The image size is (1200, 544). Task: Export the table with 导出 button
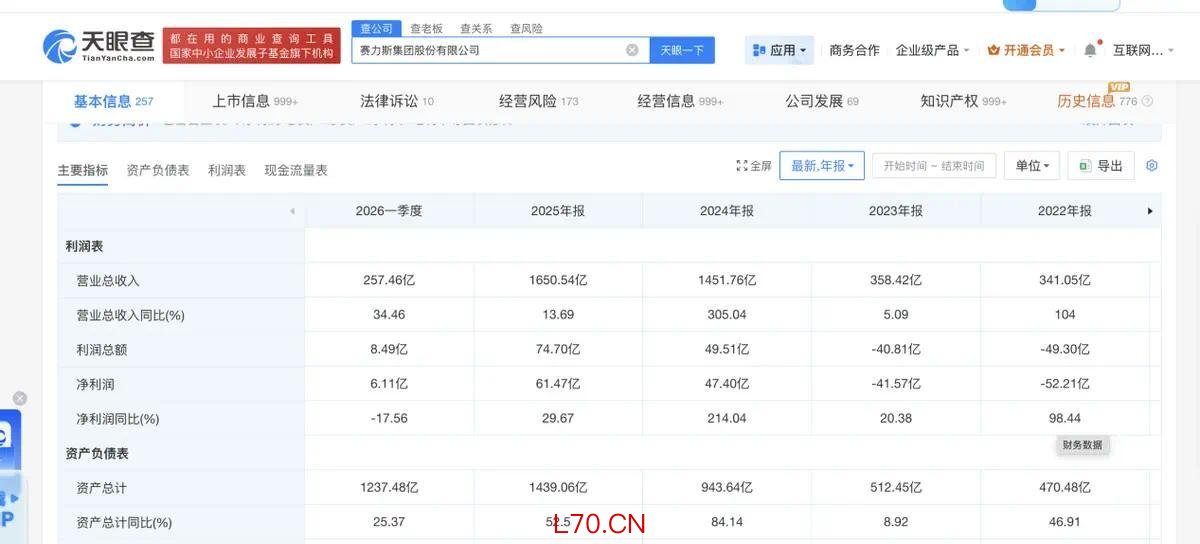[x=1101, y=166]
